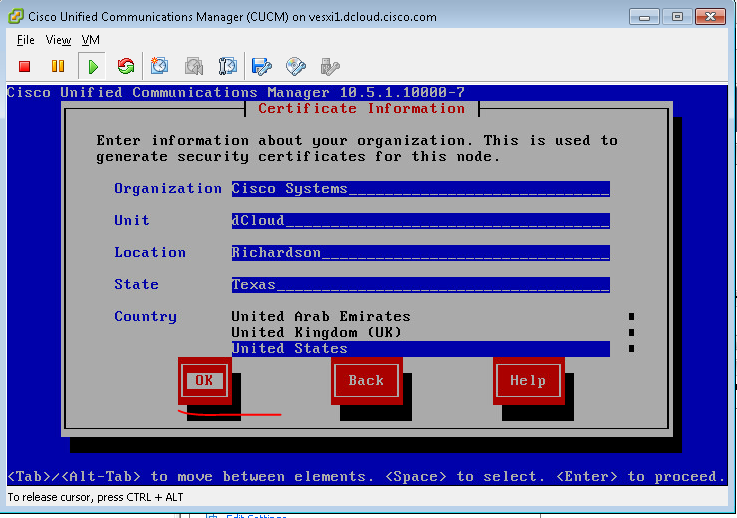This screenshot has width=737, height=518.
Task: Select United Arab Emirates in Country list
Action: tap(321, 316)
